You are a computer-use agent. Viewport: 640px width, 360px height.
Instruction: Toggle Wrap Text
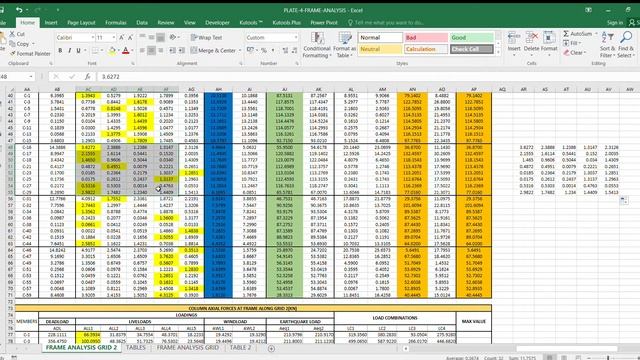point(207,38)
